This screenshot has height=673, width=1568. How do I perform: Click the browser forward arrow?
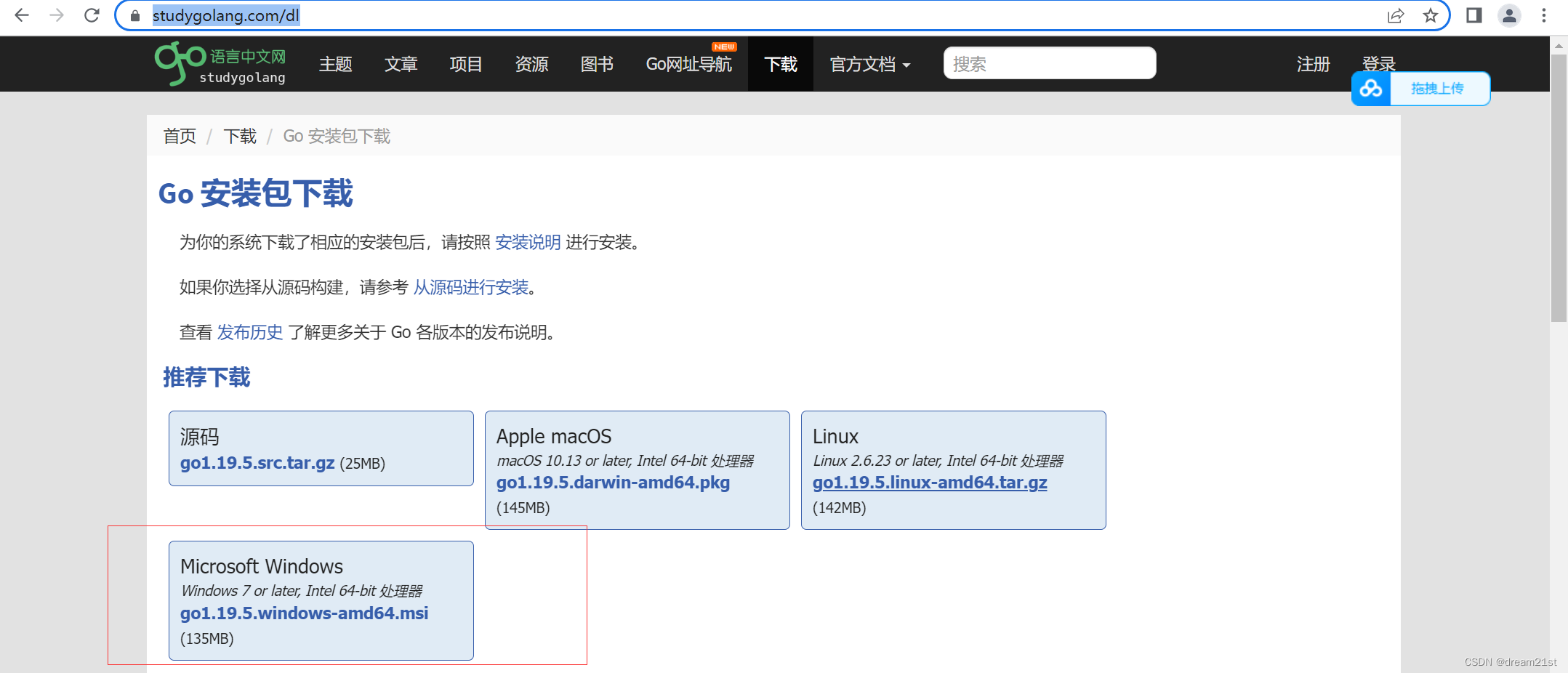tap(57, 15)
